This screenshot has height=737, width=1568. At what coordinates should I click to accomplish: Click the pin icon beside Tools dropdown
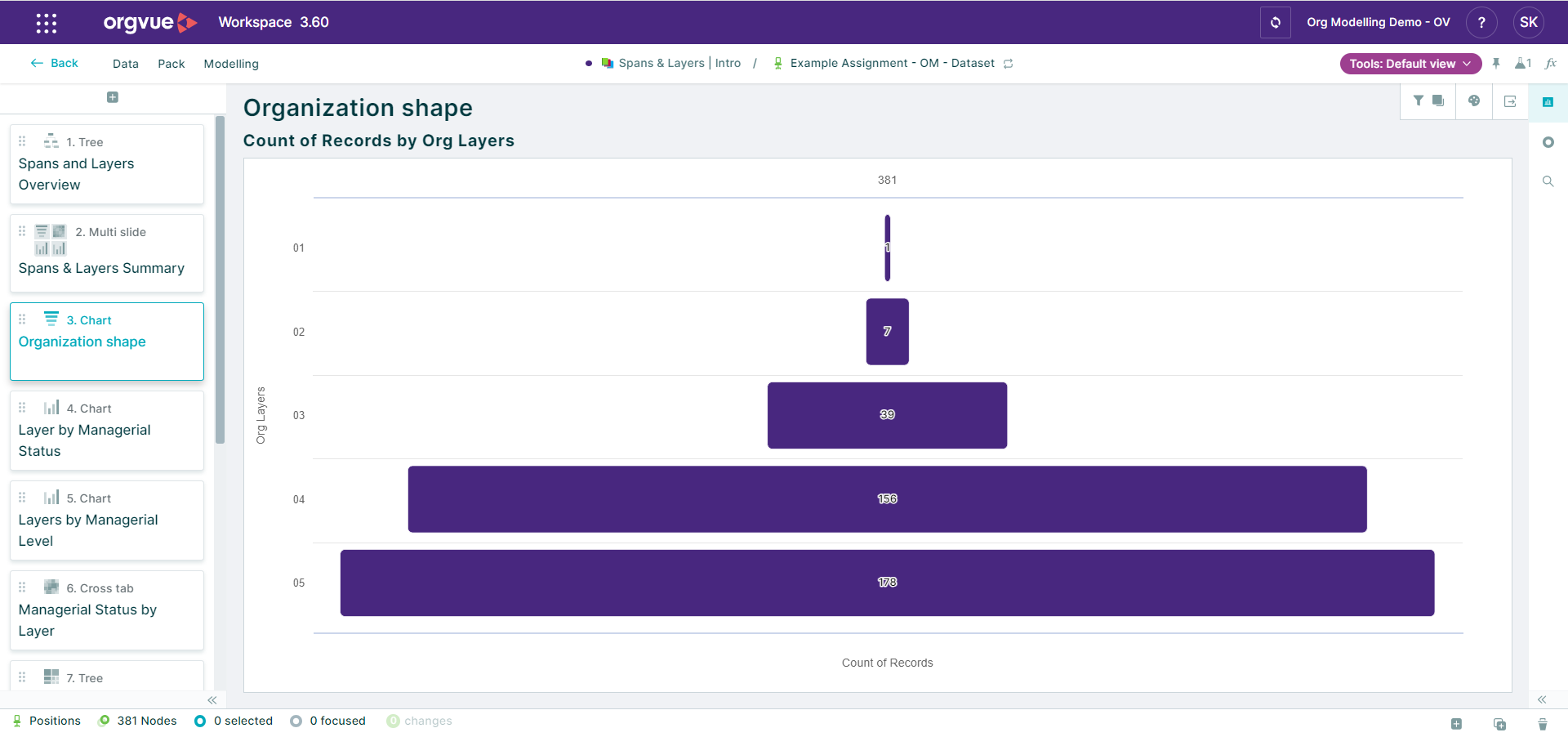(x=1496, y=64)
